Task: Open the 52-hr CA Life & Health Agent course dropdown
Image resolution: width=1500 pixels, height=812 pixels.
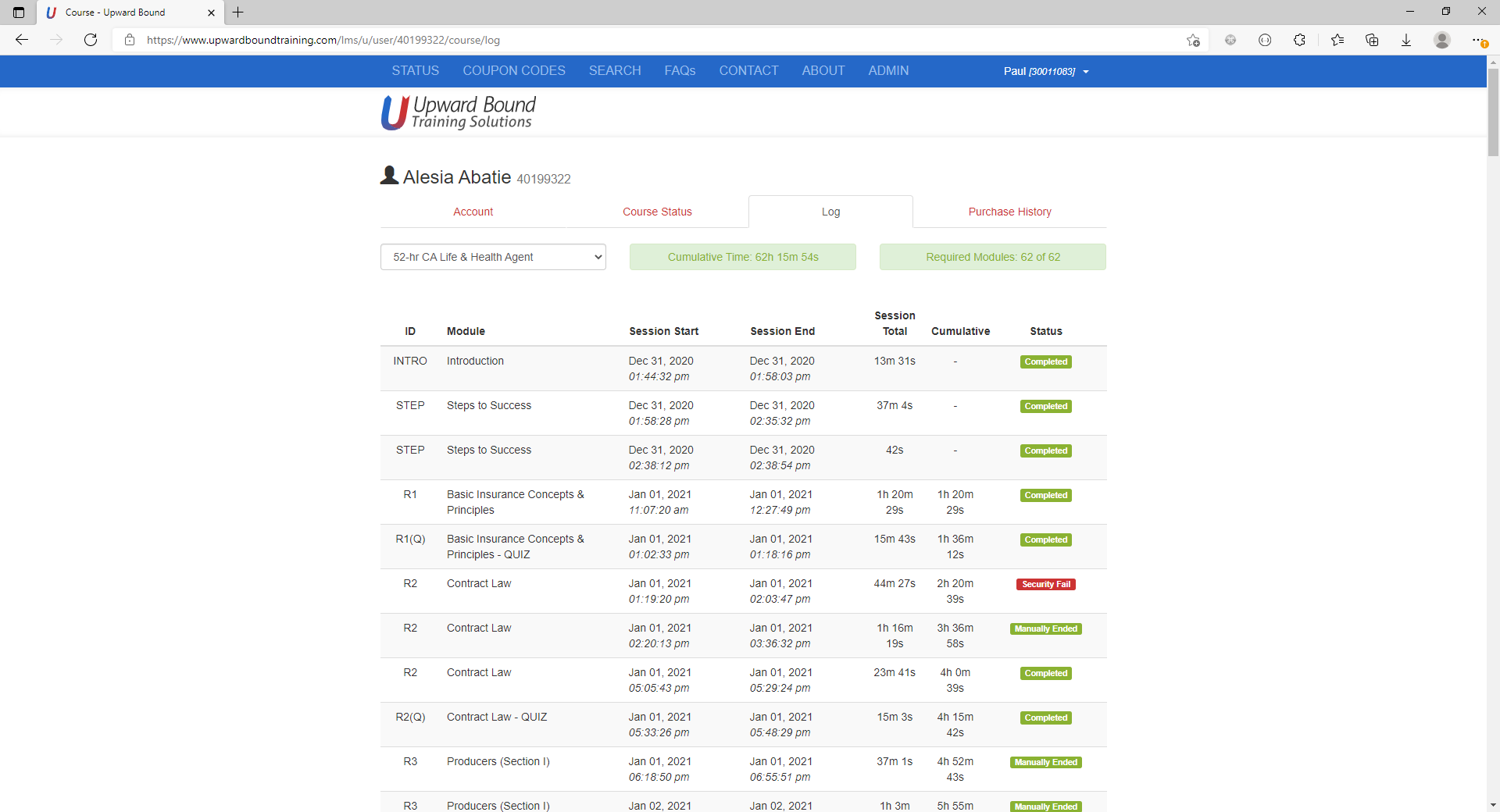Action: pos(493,257)
